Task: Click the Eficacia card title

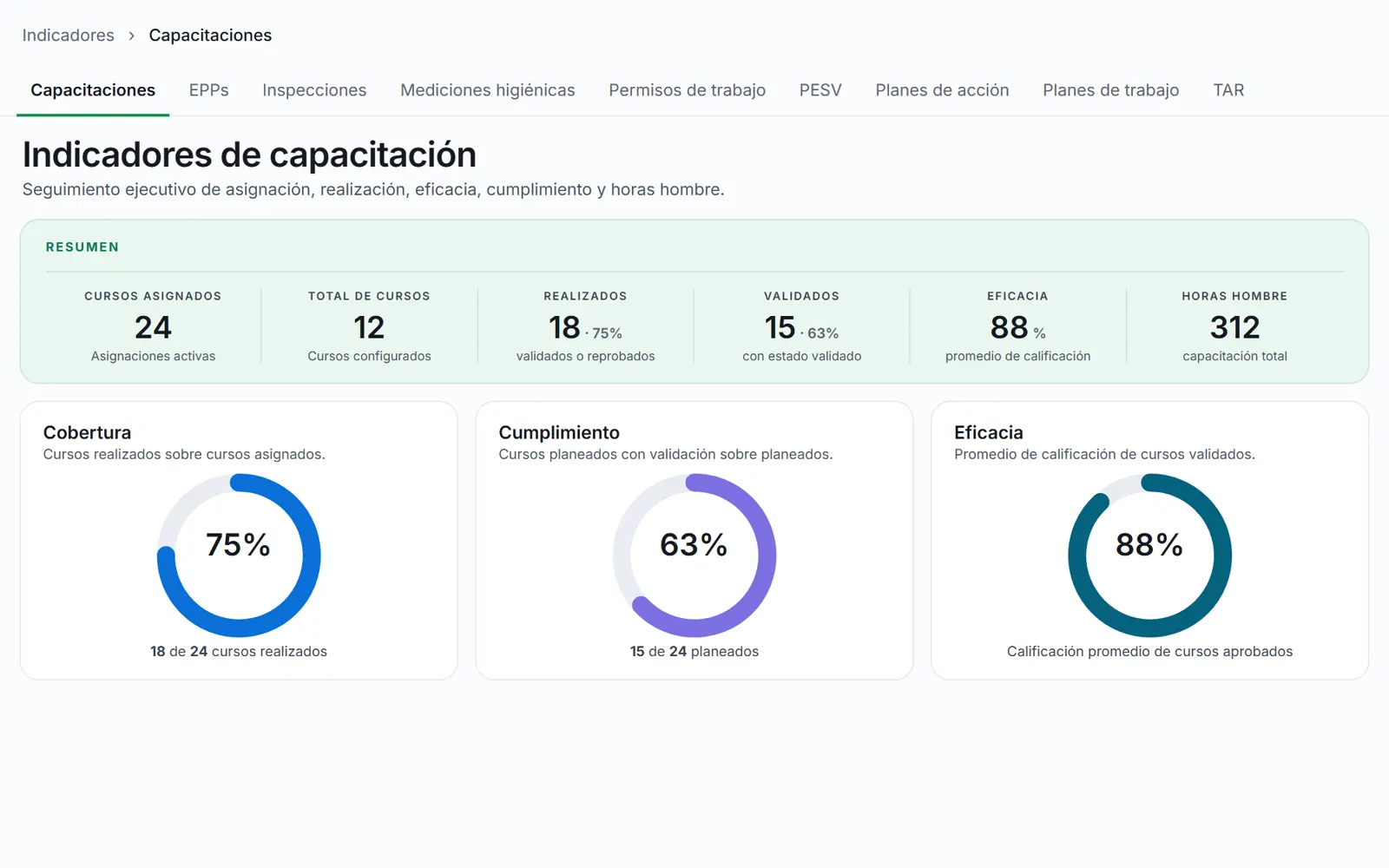Action: 989,432
